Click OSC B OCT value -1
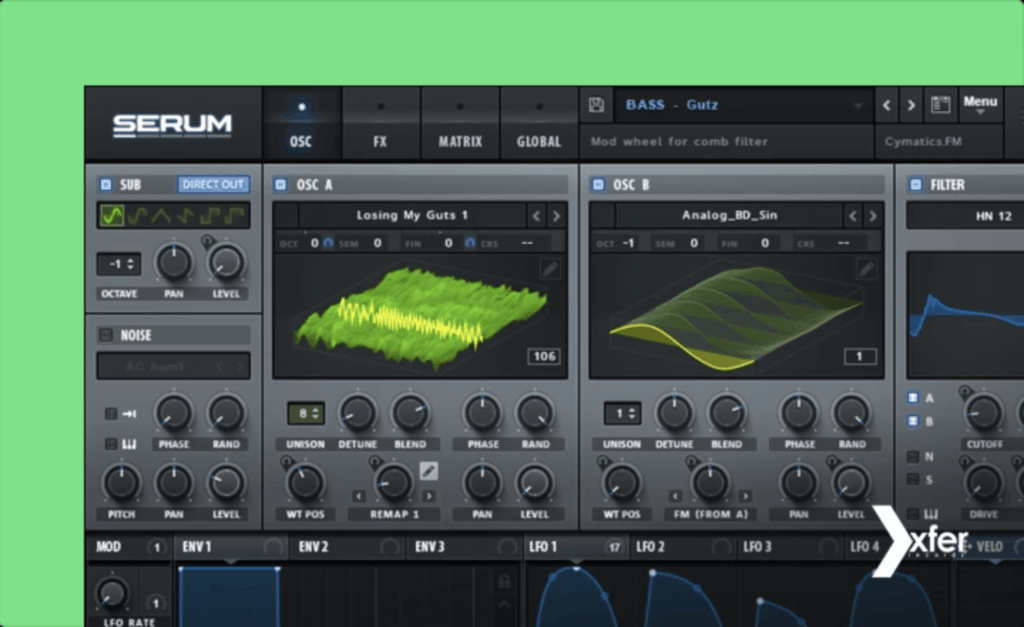Screen dimensions: 1024x627 pyautogui.click(x=628, y=243)
